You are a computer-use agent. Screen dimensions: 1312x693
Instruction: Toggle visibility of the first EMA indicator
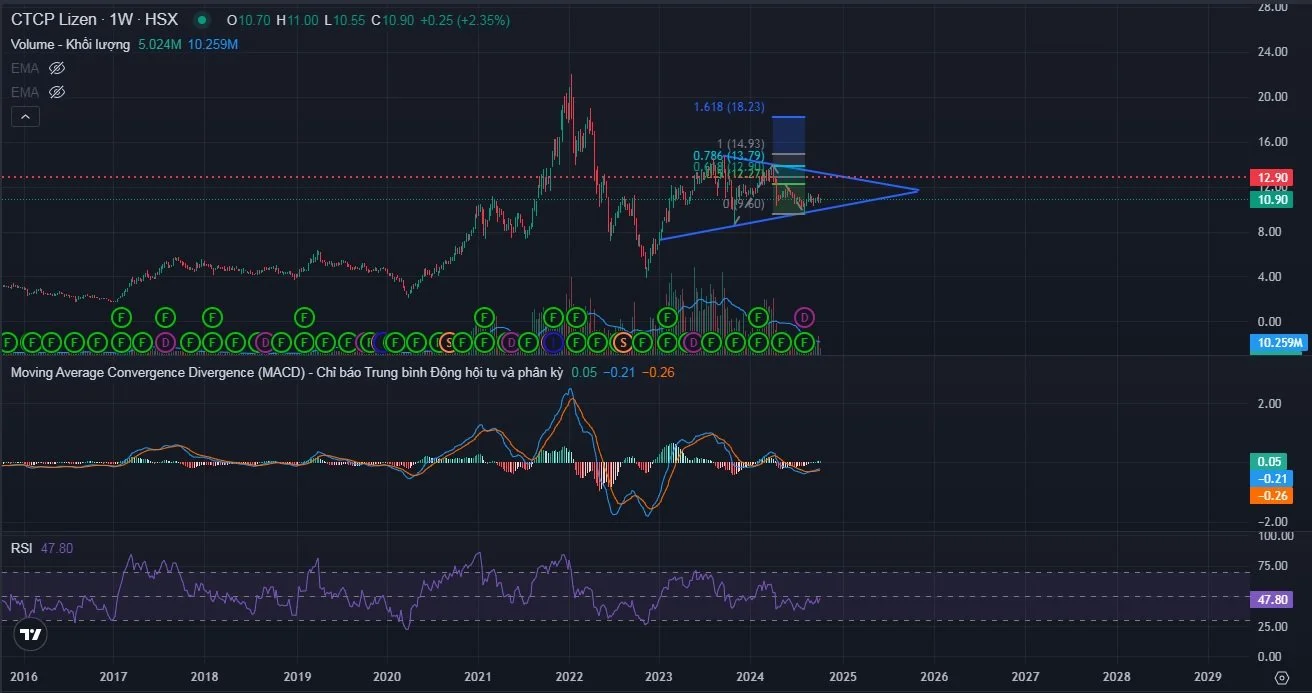[57, 68]
